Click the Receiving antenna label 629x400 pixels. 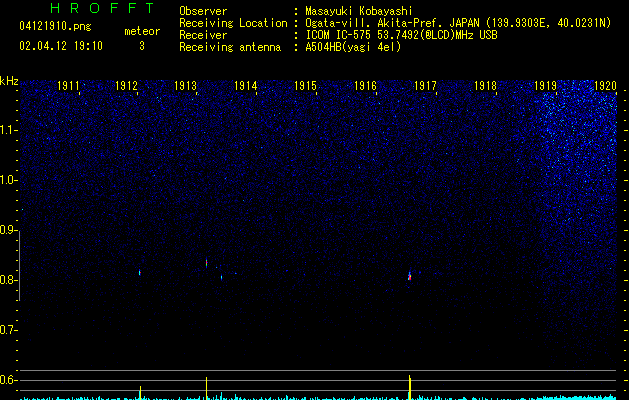[x=230, y=47]
